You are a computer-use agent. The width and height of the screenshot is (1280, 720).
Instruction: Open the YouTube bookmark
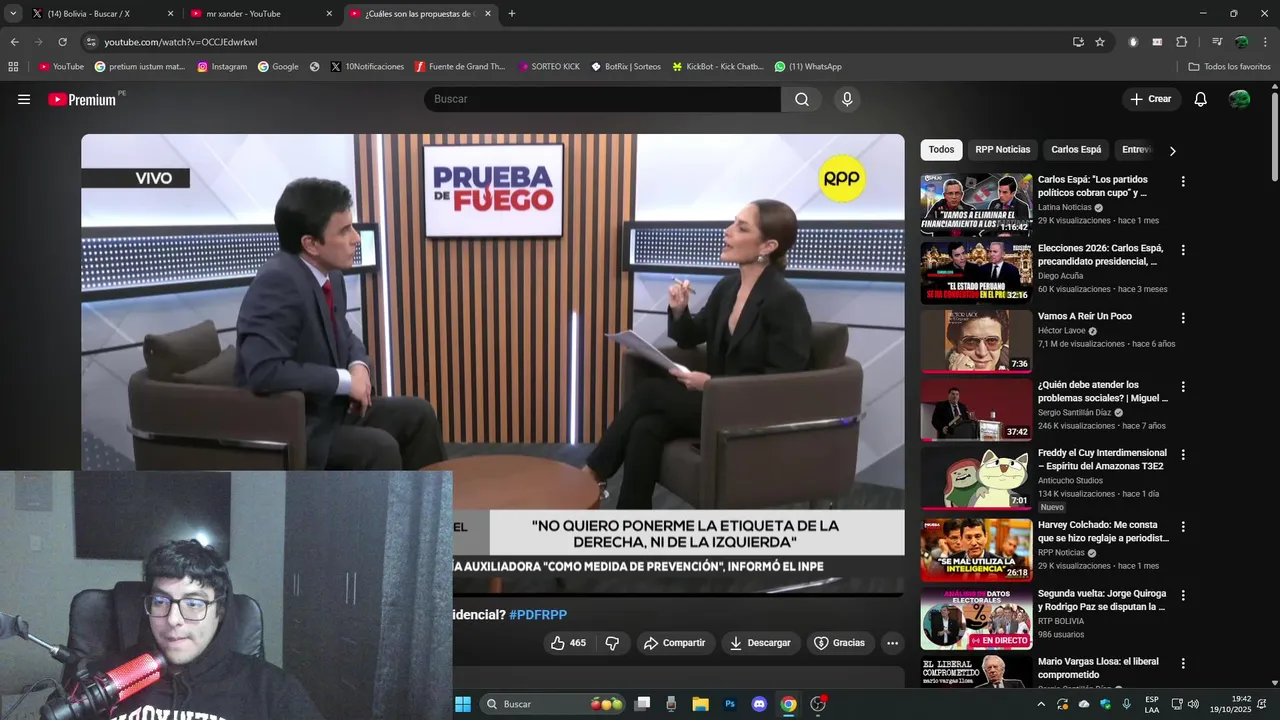click(61, 67)
